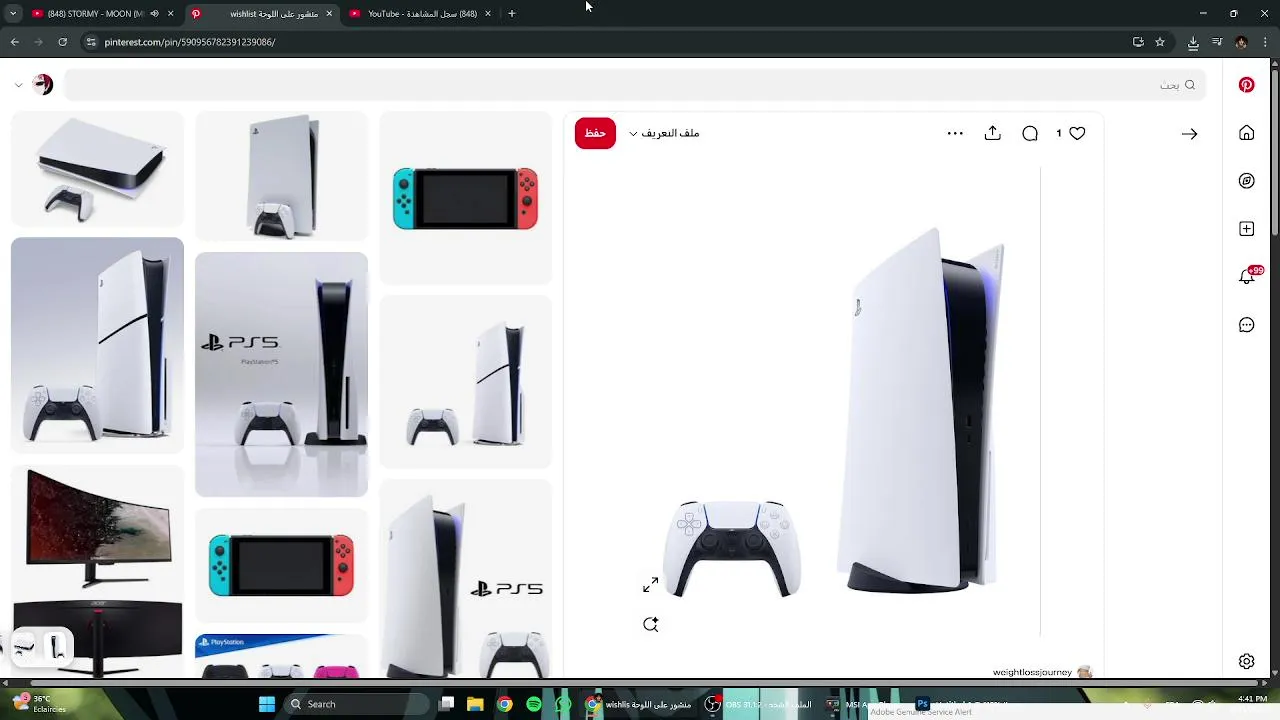Image resolution: width=1280 pixels, height=720 pixels.
Task: Open Chrome downloads tray icon
Action: pos(1193,42)
